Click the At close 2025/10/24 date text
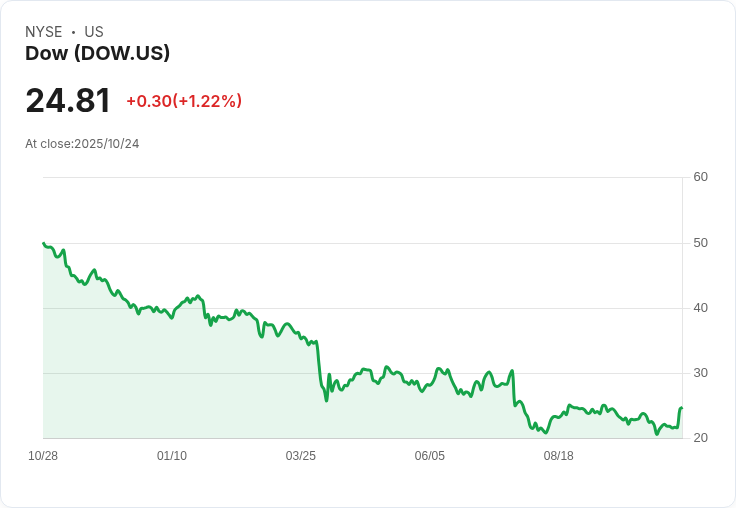This screenshot has width=736, height=508. [x=82, y=144]
